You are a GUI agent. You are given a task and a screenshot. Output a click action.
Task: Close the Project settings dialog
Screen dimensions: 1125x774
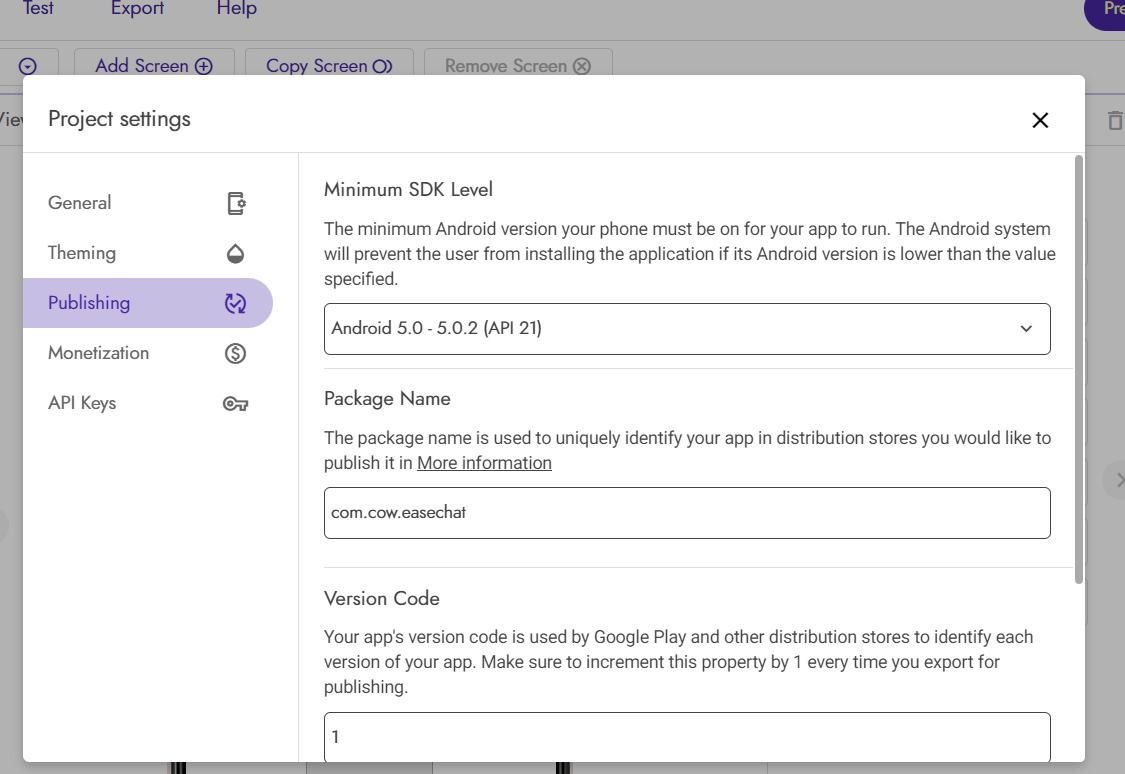pos(1040,120)
